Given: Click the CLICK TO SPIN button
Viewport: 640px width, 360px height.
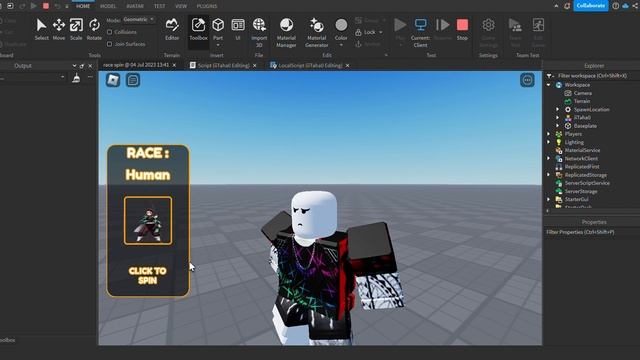Looking at the screenshot, I should click(x=147, y=276).
